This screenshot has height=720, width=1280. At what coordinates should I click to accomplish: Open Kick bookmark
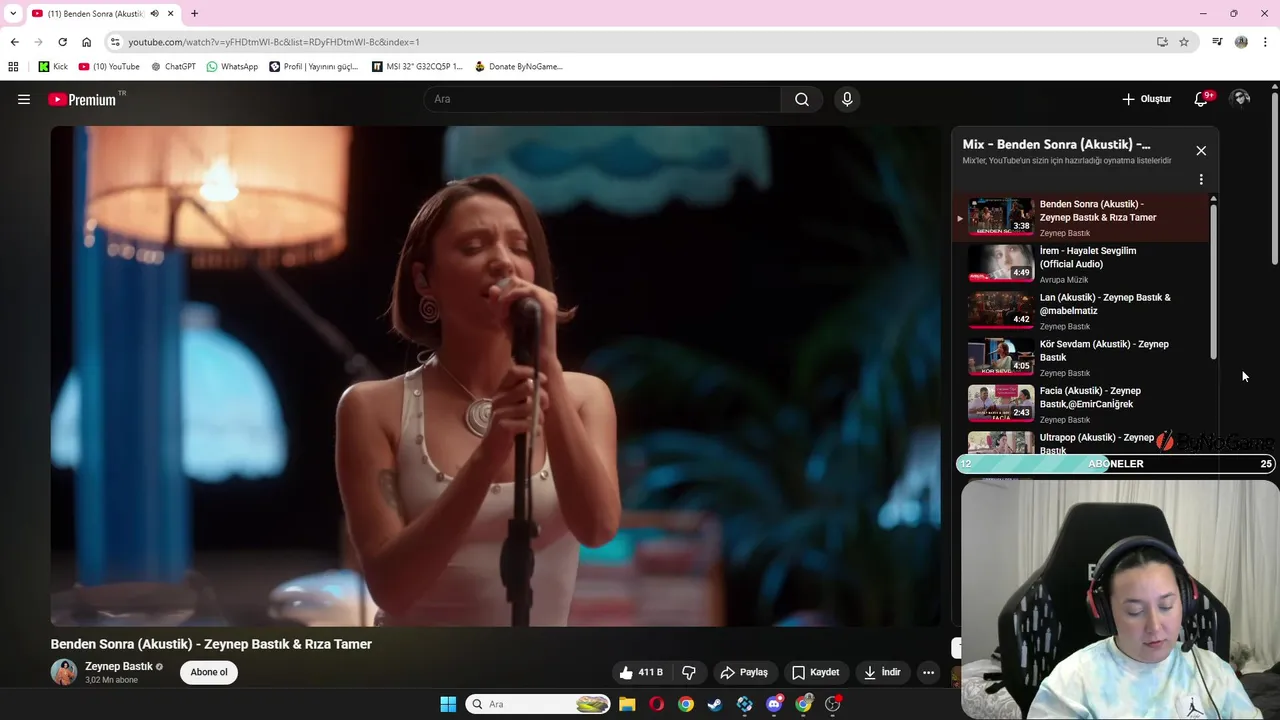[x=53, y=67]
